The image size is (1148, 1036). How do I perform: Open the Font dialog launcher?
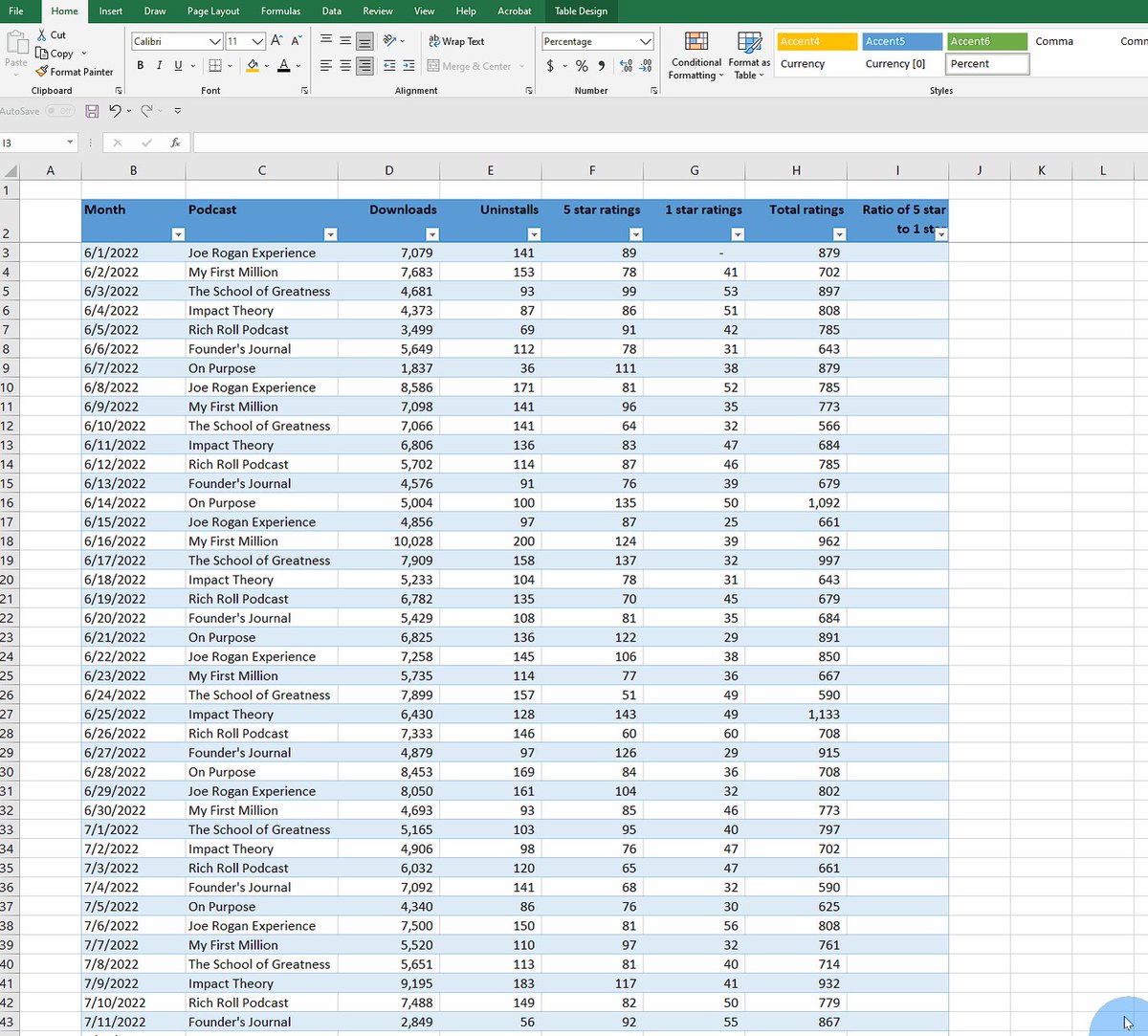[x=304, y=90]
